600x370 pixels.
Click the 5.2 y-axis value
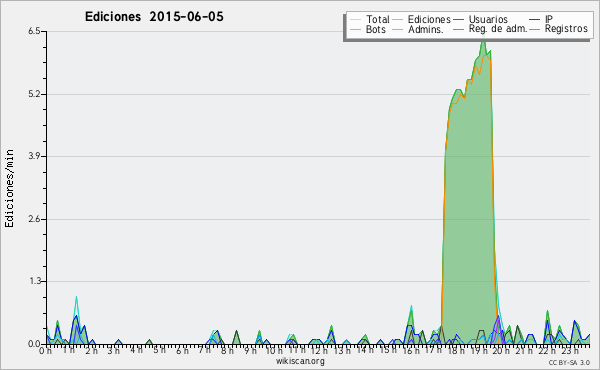pos(34,94)
